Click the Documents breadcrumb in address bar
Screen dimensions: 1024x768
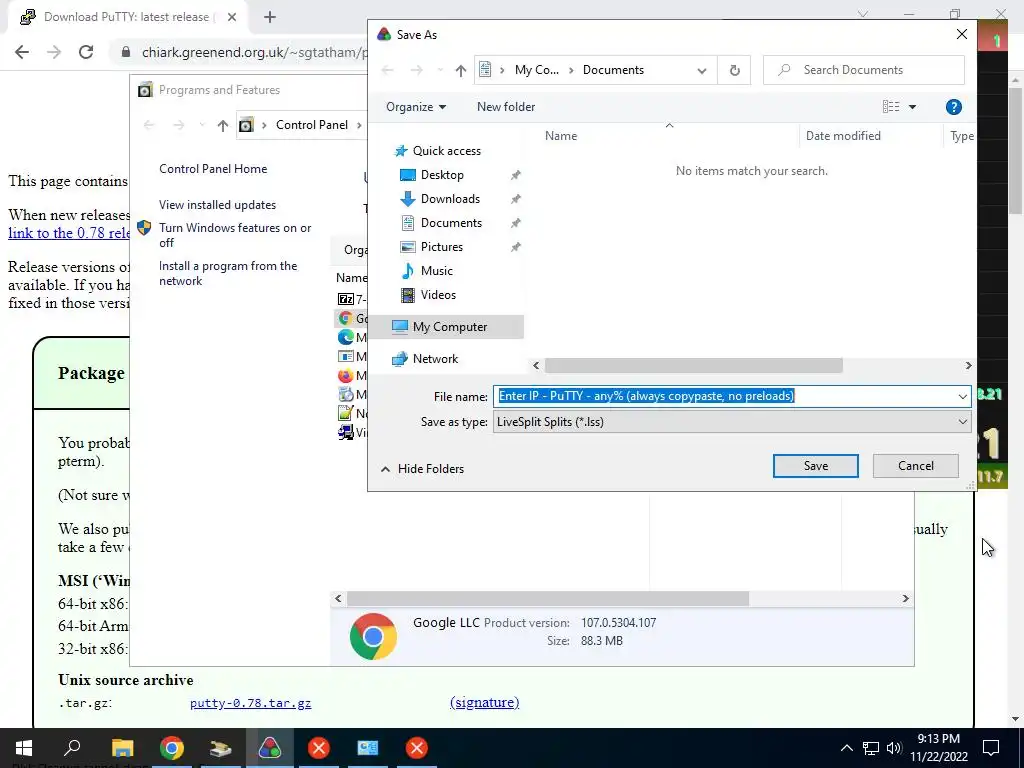point(613,70)
